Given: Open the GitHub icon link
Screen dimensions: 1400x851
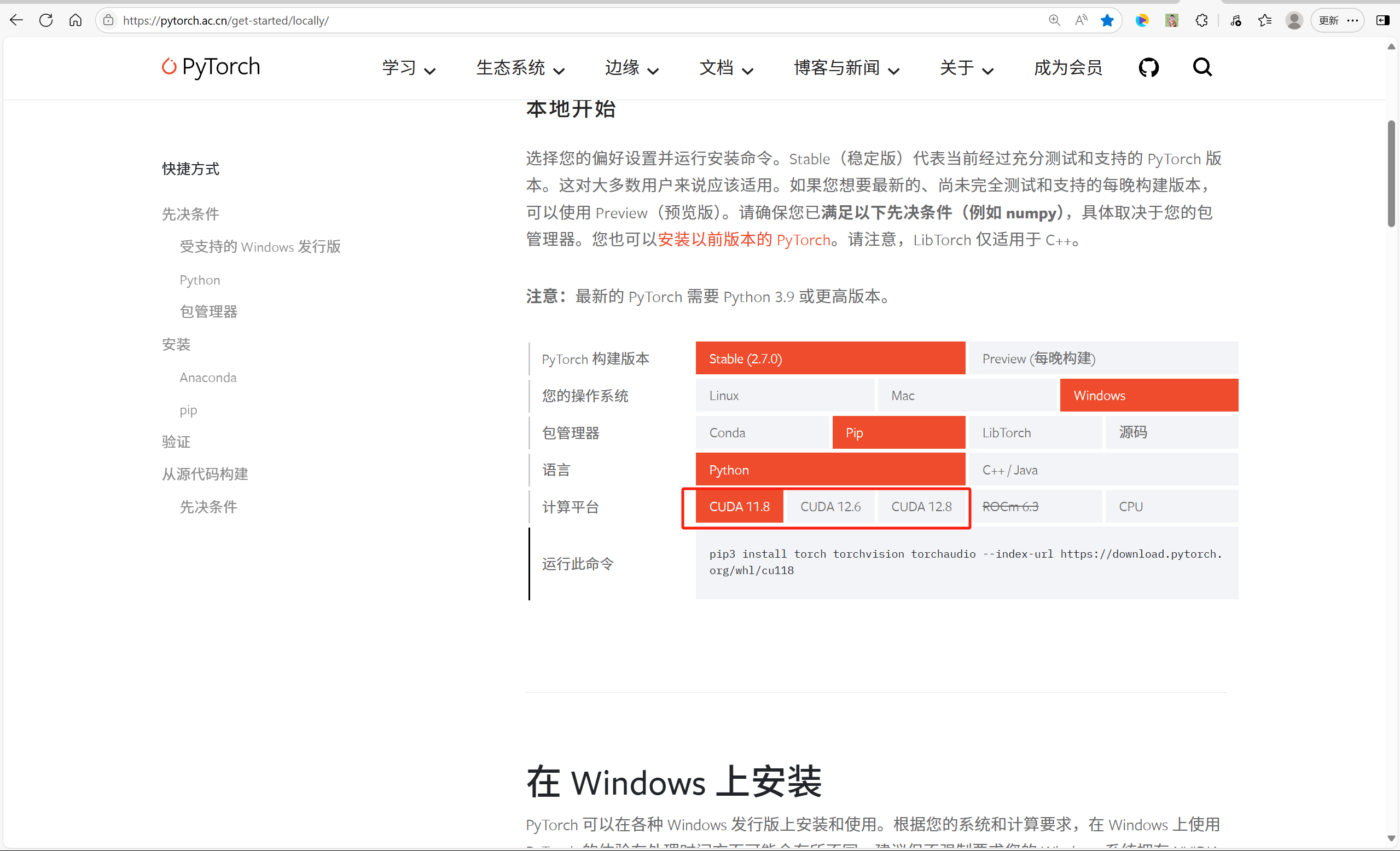Looking at the screenshot, I should (1148, 68).
